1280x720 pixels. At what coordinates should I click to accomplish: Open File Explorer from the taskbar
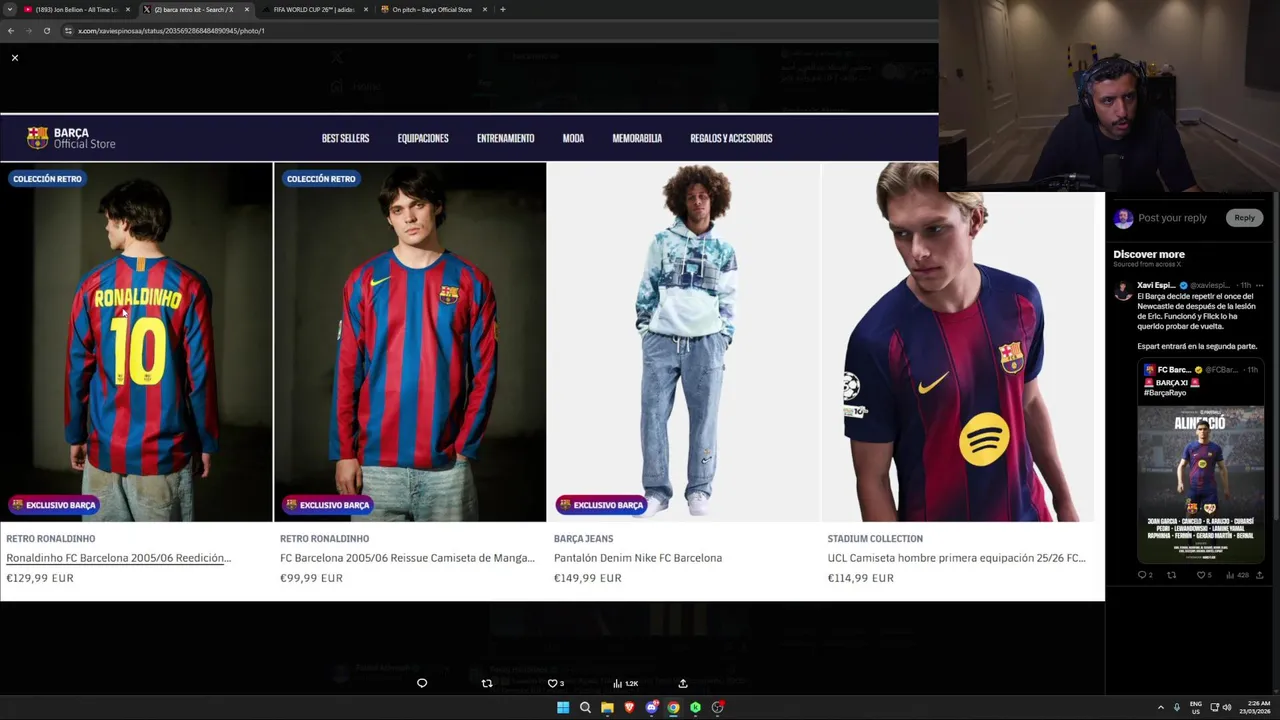[x=607, y=708]
